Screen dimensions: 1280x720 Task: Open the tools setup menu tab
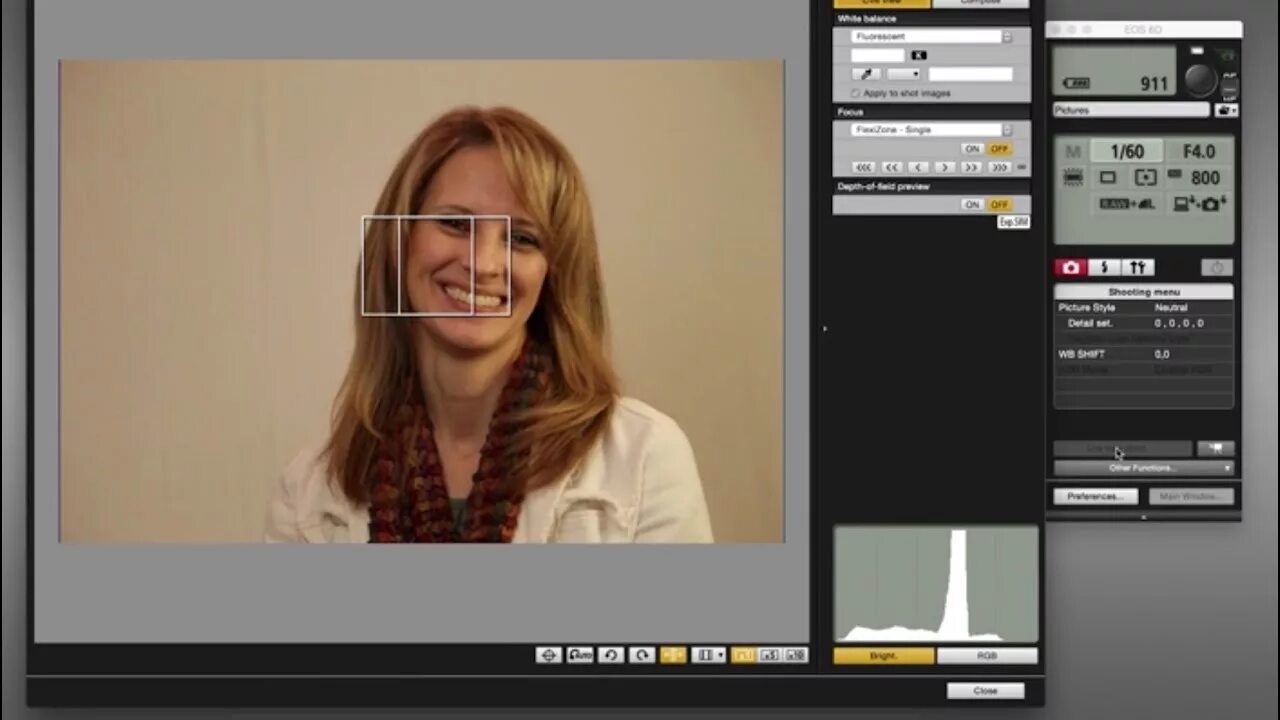point(1138,267)
